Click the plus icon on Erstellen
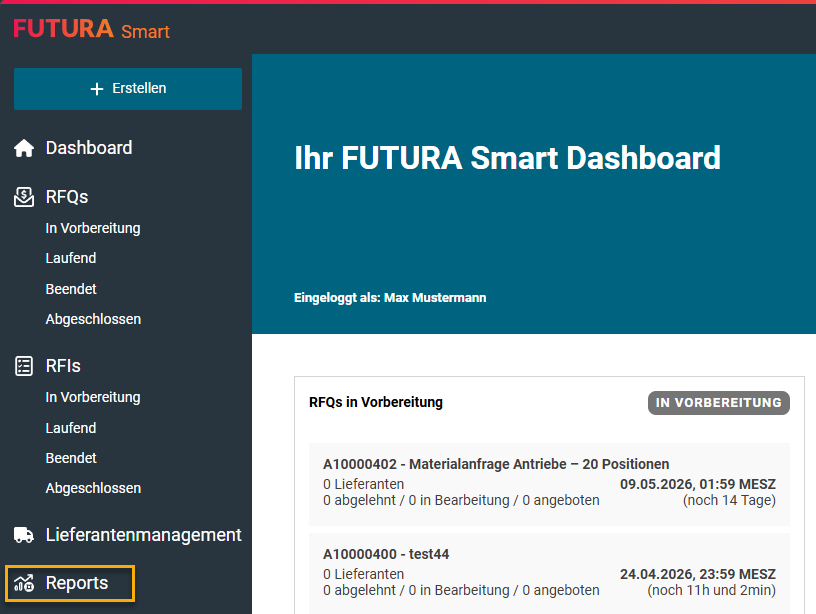Image resolution: width=816 pixels, height=614 pixels. [97, 89]
